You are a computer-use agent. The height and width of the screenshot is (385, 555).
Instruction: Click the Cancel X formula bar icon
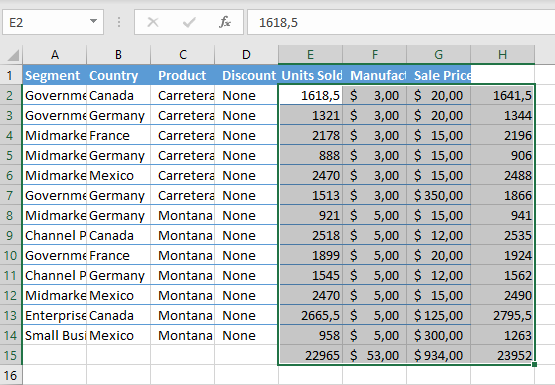coord(153,22)
